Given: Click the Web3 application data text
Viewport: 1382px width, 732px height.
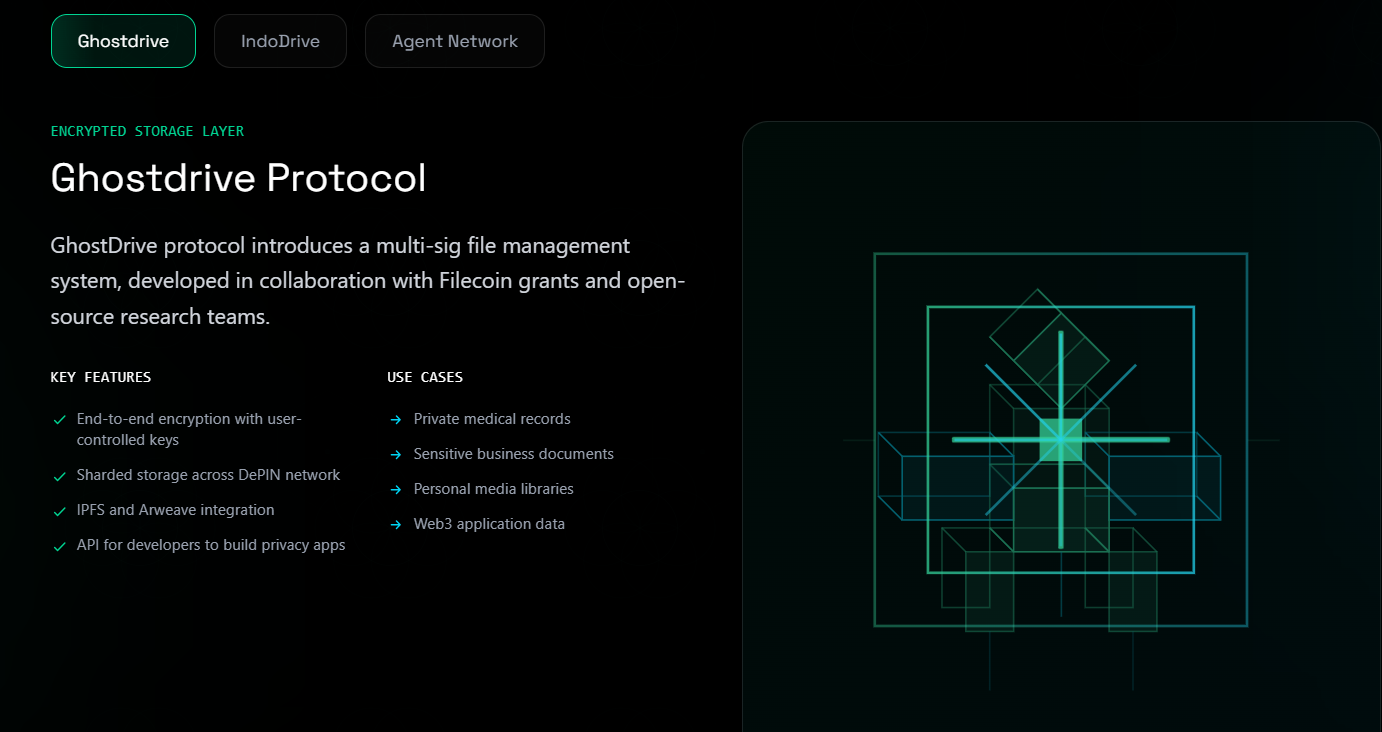Looking at the screenshot, I should pyautogui.click(x=489, y=524).
